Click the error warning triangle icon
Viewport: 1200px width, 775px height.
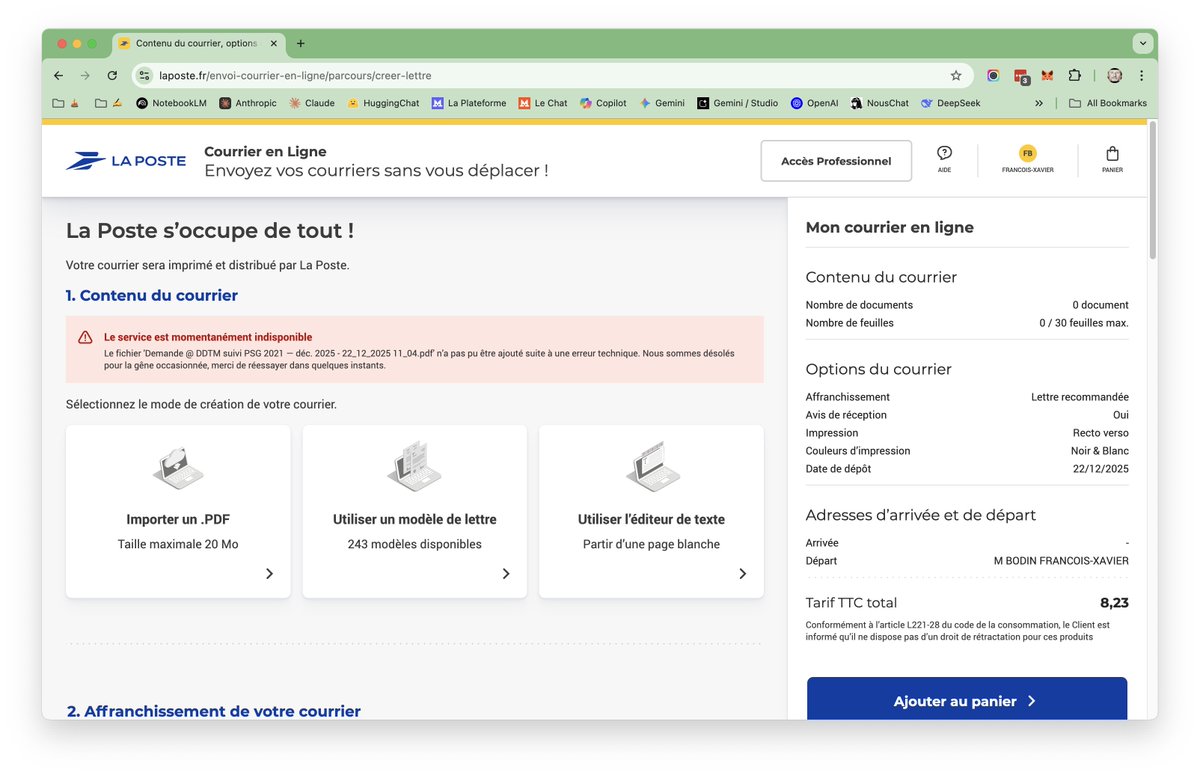(86, 338)
